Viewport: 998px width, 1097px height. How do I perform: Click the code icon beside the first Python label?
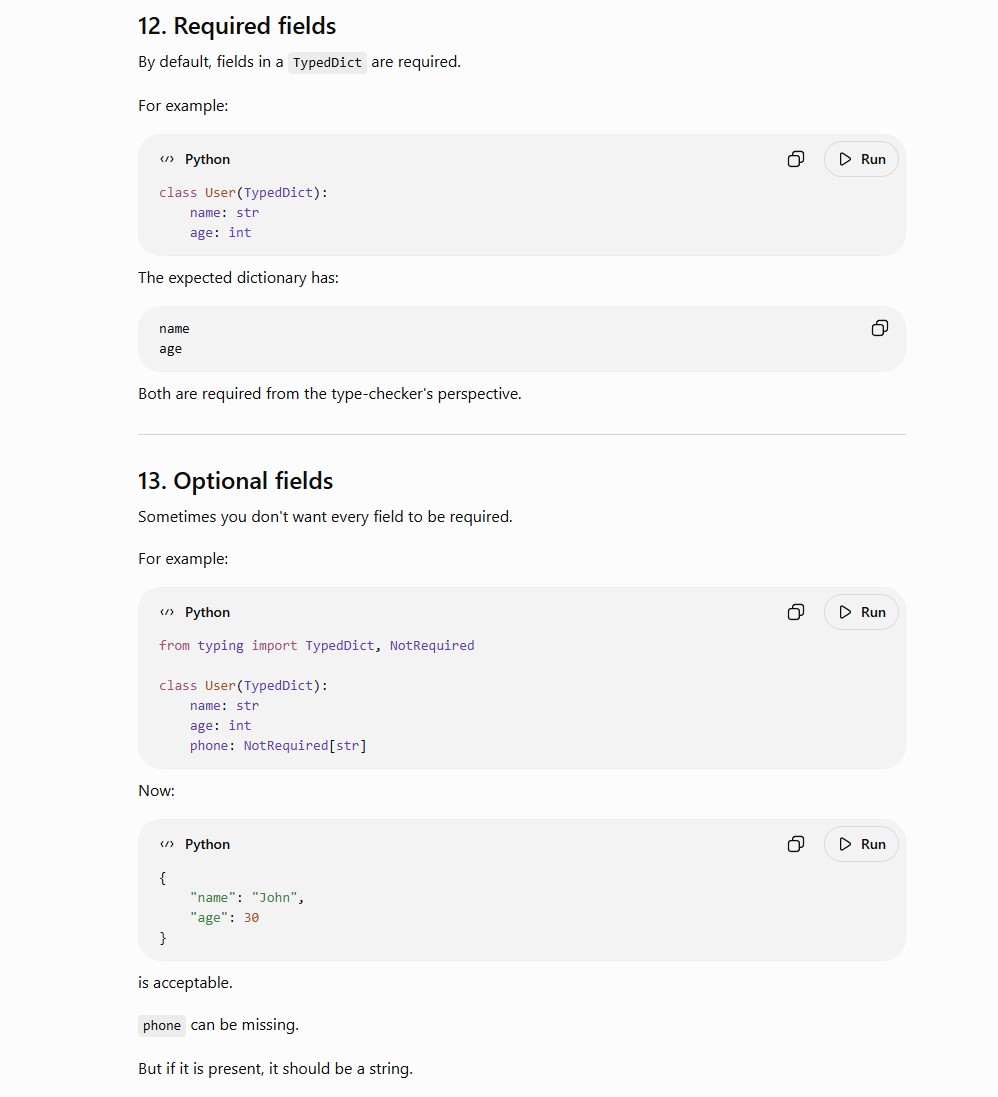click(167, 160)
